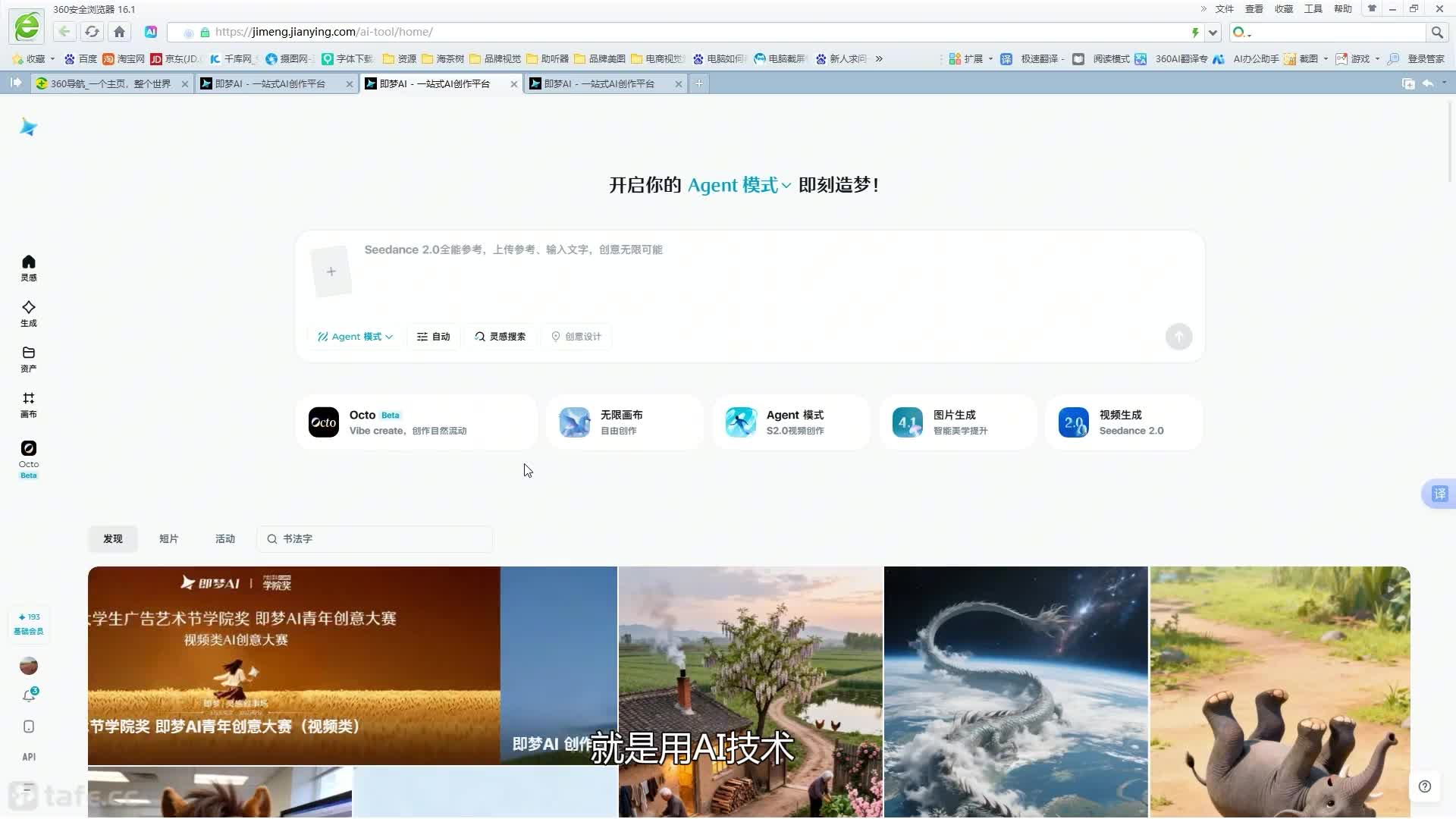Expand the Agent 模式 heading dropdown
The width and height of the screenshot is (1456, 819).
(739, 185)
